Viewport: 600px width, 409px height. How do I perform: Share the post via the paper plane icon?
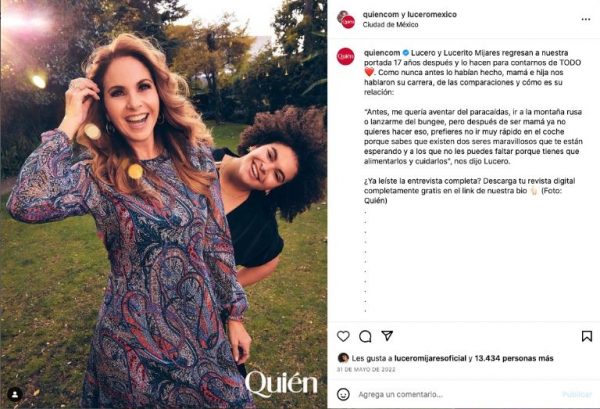(x=387, y=336)
